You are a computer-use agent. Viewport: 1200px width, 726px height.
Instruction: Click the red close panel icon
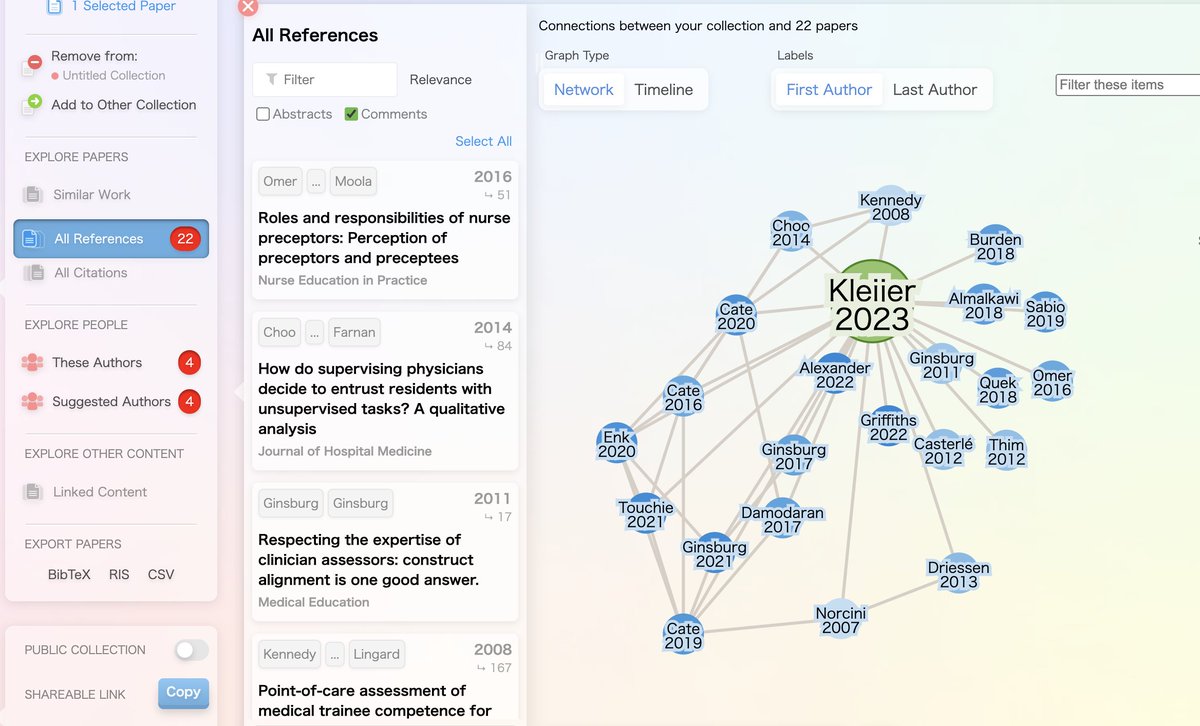(x=248, y=7)
